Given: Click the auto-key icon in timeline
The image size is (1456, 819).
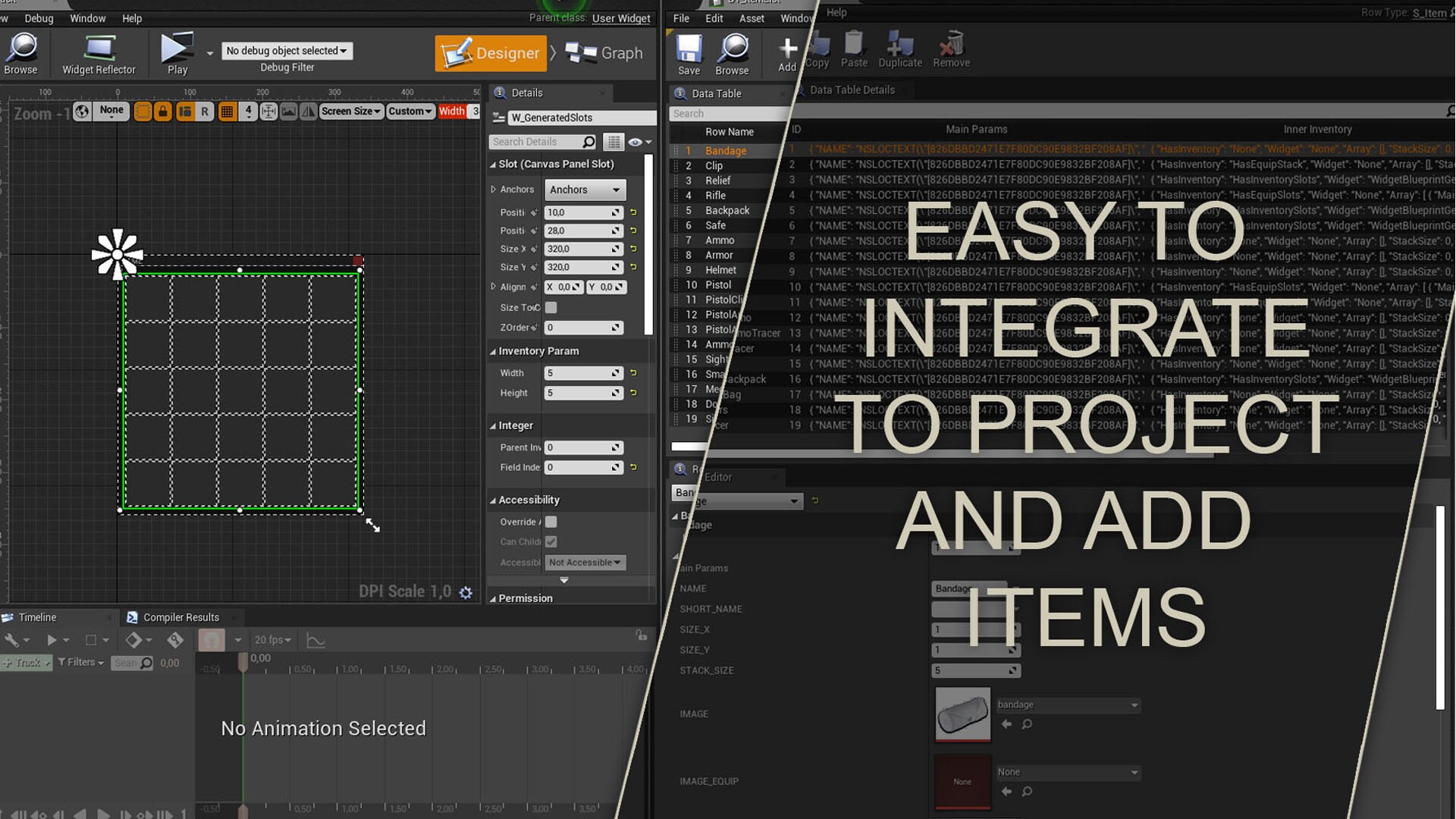Looking at the screenshot, I should pos(175,640).
